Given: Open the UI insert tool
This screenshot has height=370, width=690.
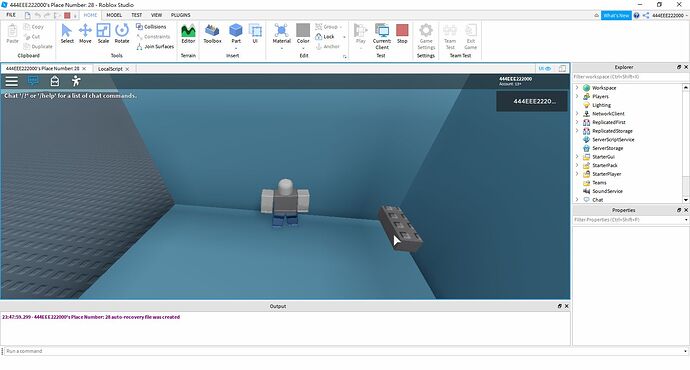Looking at the screenshot, I should coord(255,33).
